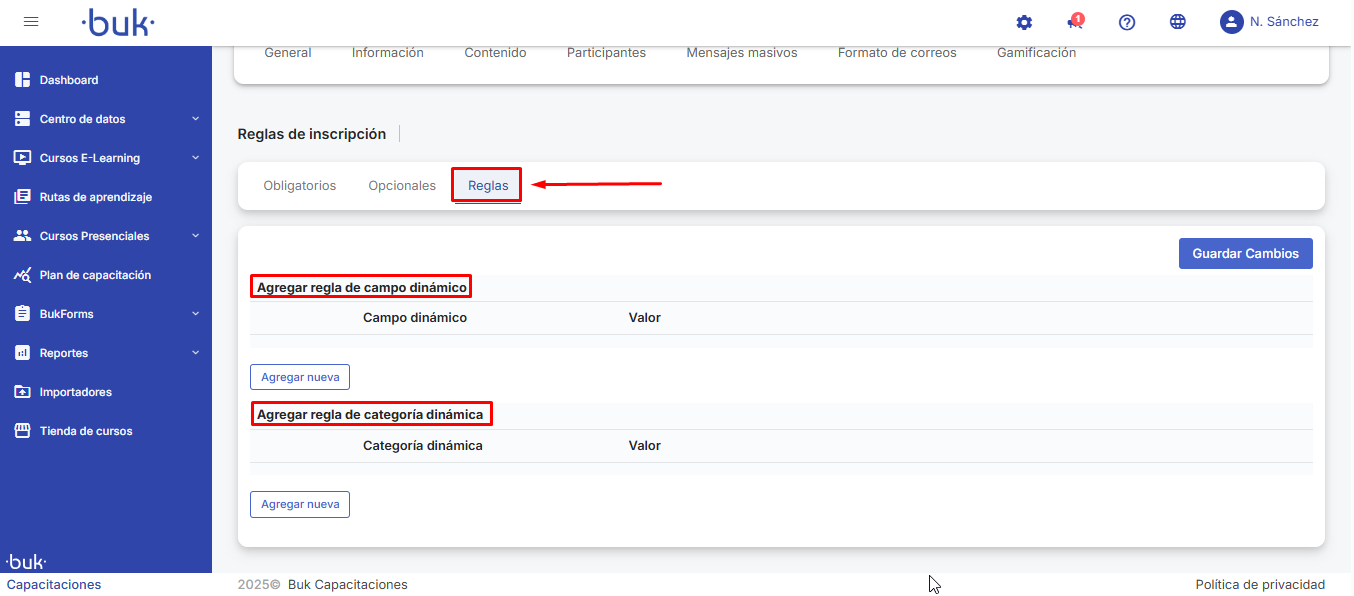Open the Participantes tab
Image resolution: width=1354 pixels, height=596 pixels.
pyautogui.click(x=606, y=53)
